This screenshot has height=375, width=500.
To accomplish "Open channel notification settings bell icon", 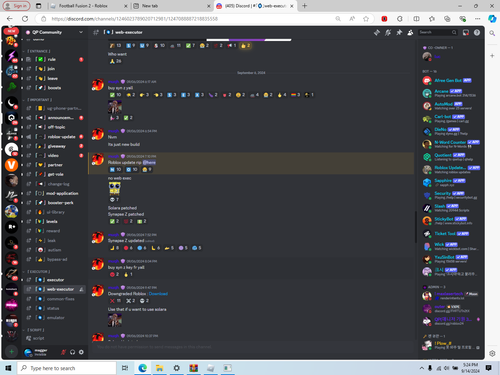I will [x=388, y=32].
